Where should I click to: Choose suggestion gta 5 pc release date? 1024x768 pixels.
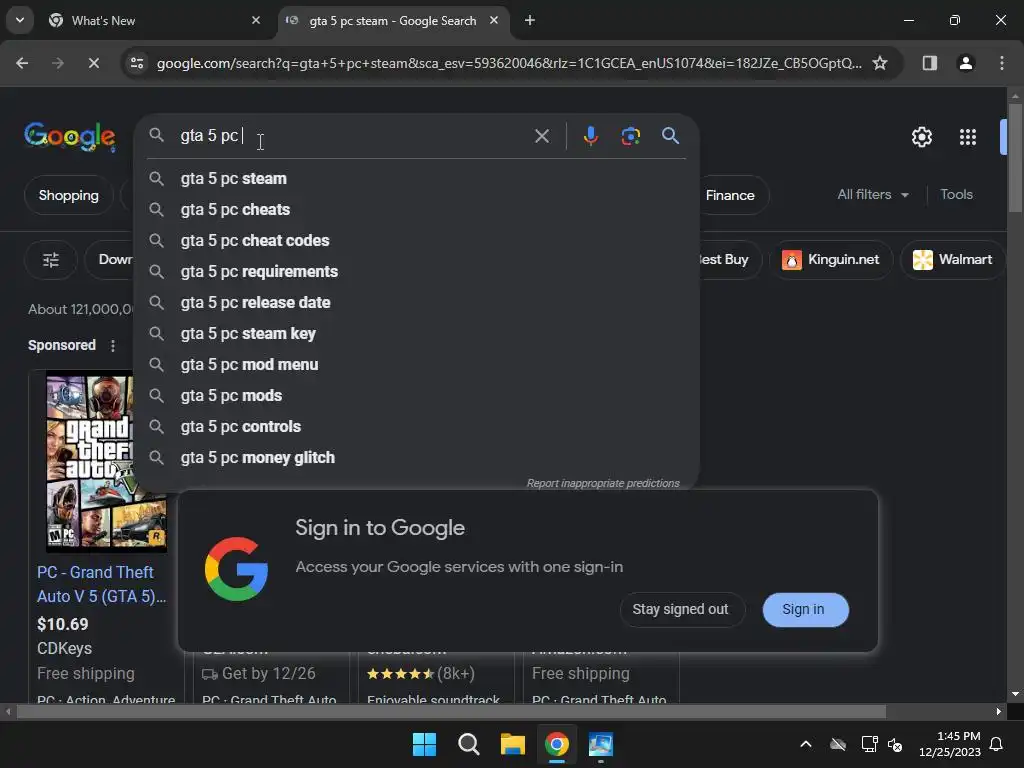(416, 303)
